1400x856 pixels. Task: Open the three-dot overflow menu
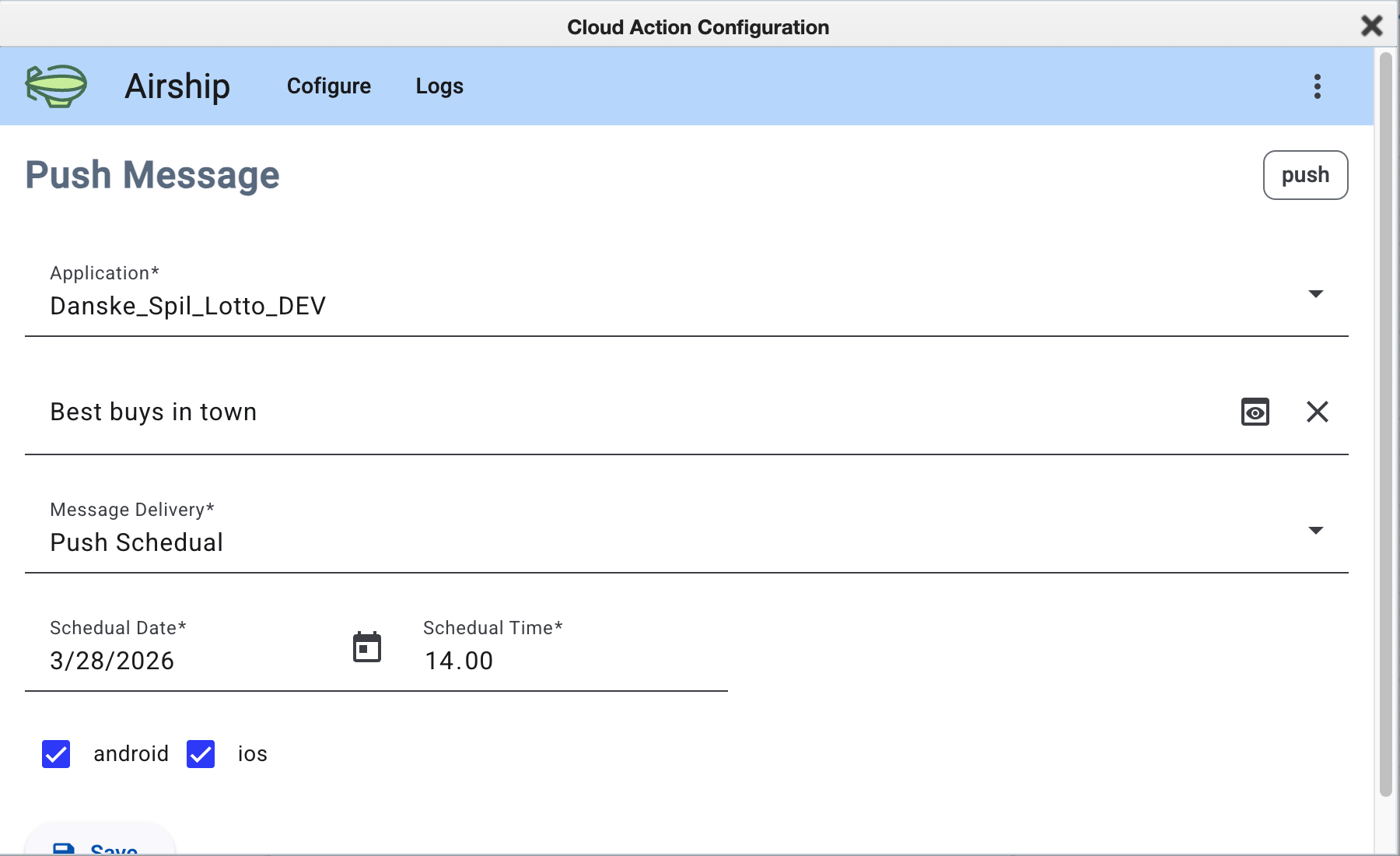point(1317,86)
